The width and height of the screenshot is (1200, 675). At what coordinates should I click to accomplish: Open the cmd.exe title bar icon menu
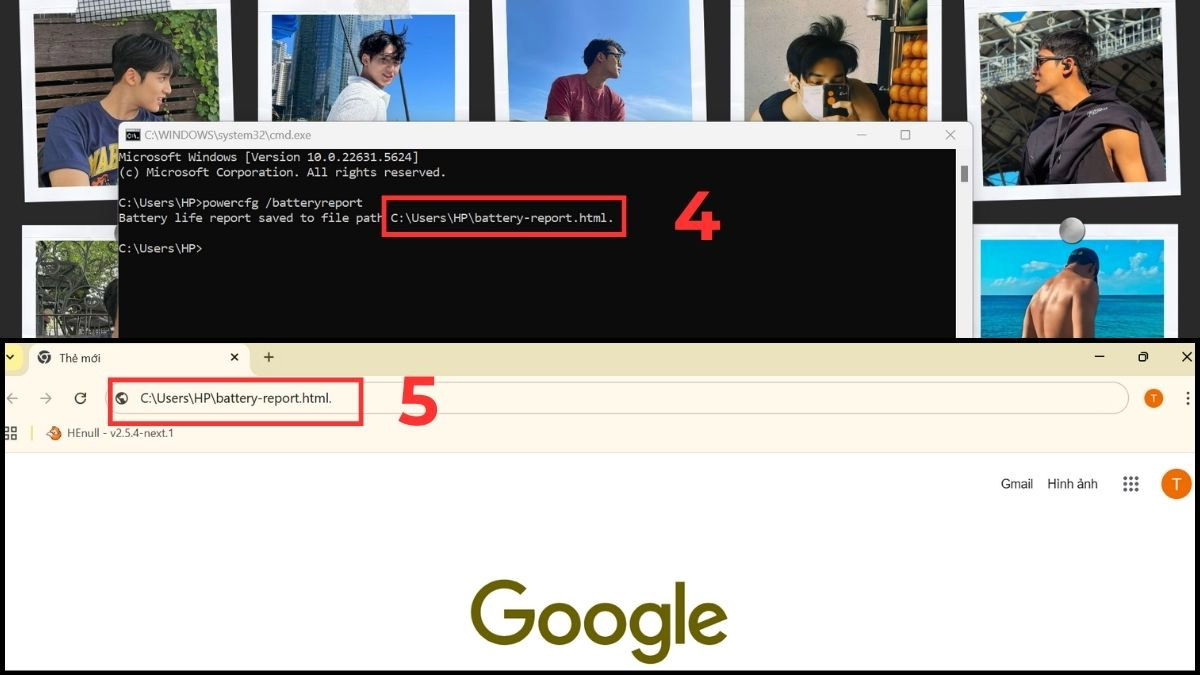(132, 135)
